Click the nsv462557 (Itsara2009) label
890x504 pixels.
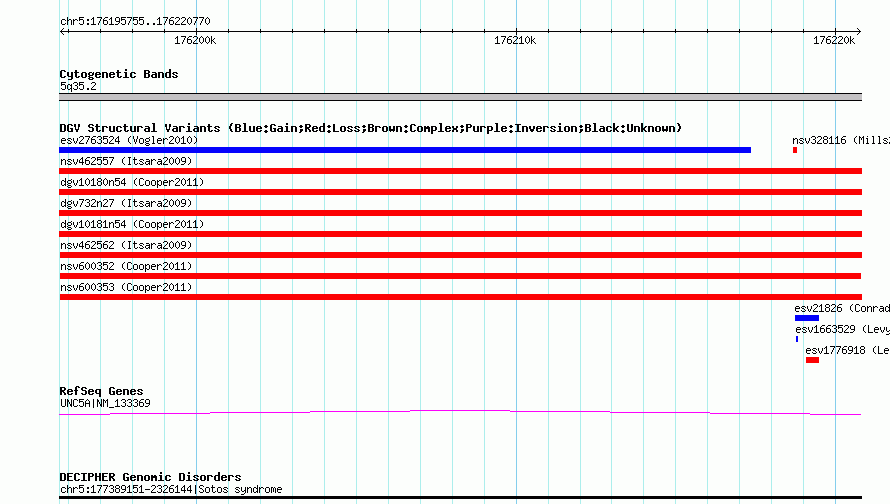click(126, 161)
